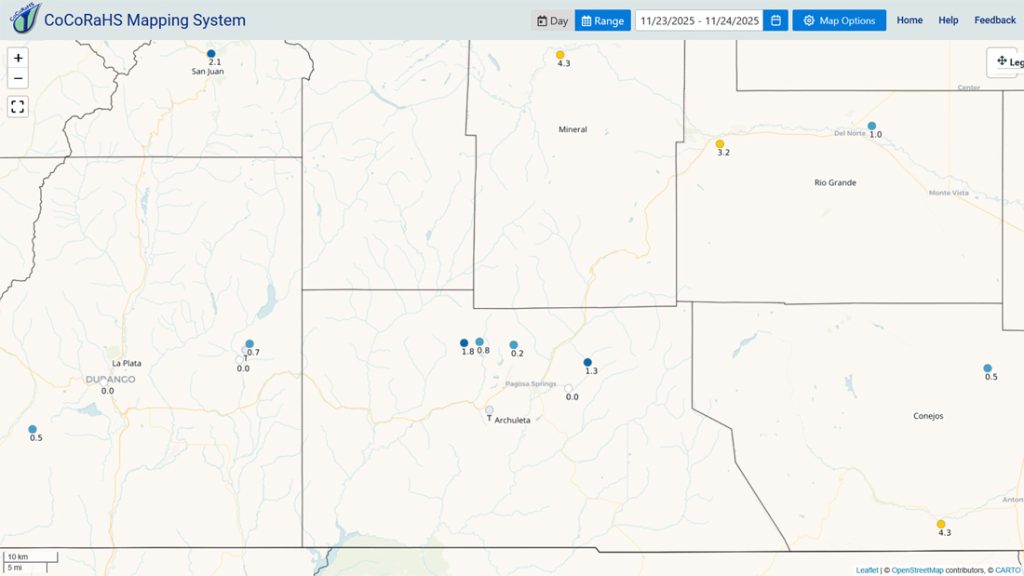Viewport: 1024px width, 576px height.
Task: Switch to Range mode
Action: (602, 20)
